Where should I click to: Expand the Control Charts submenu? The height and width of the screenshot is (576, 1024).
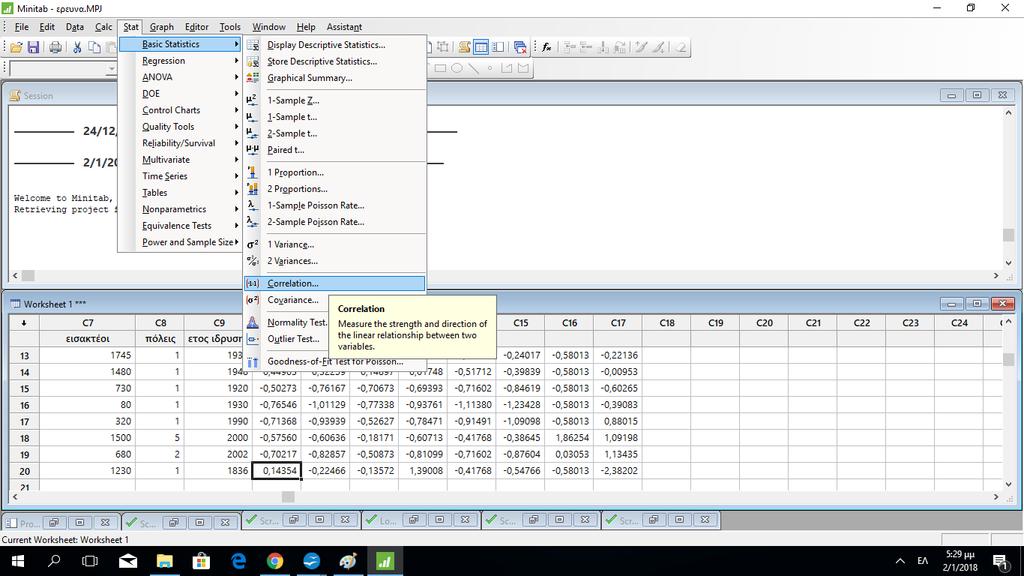[180, 110]
